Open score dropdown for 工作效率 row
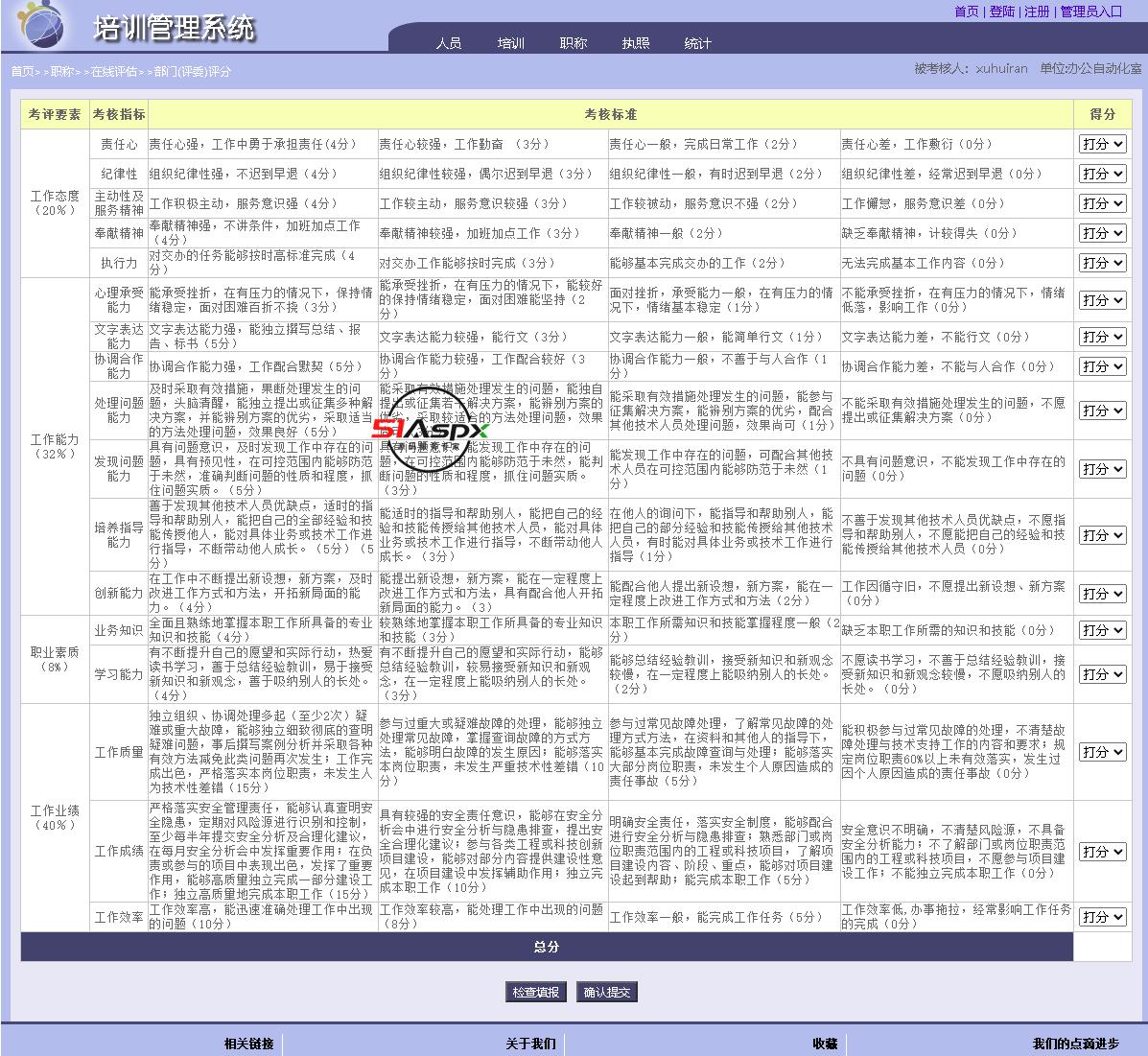Viewport: 1148px width, 1056px height. click(1102, 917)
